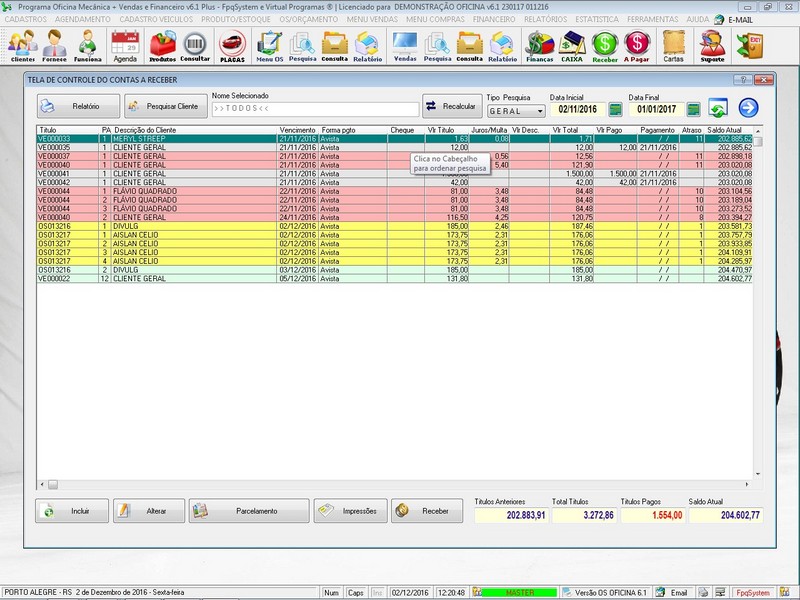The width and height of the screenshot is (800, 600).
Task: Open the Funciona employees icon
Action: click(x=87, y=45)
